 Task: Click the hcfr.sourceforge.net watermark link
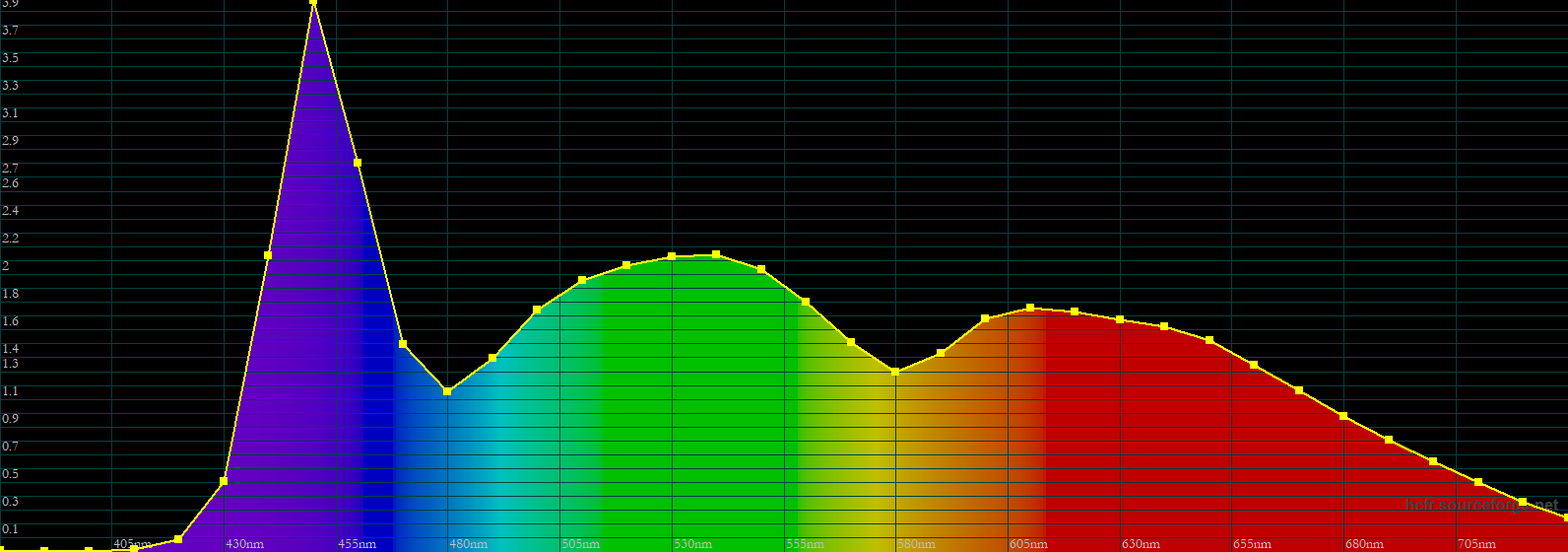click(x=1481, y=505)
